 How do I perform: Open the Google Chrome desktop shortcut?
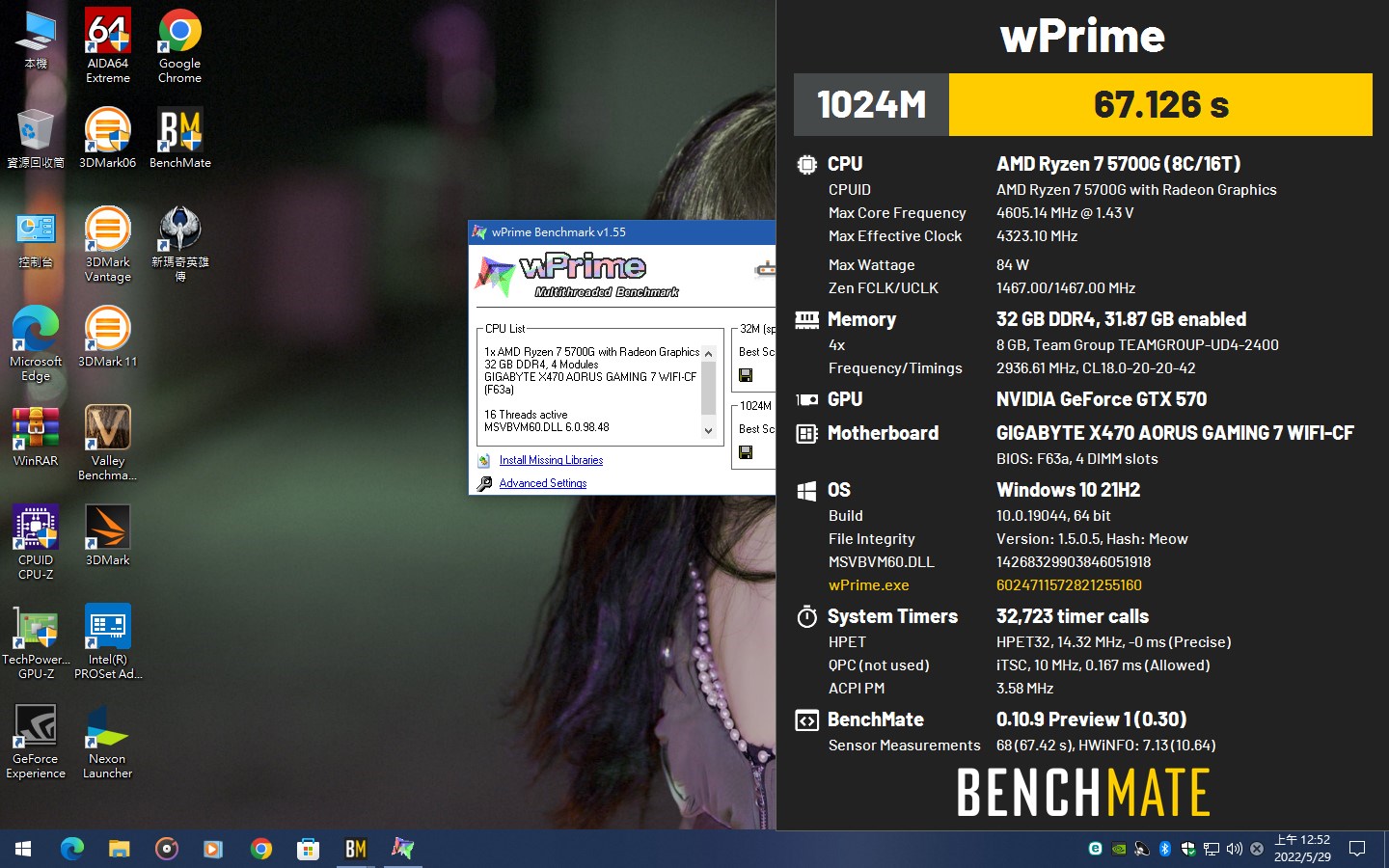179,45
